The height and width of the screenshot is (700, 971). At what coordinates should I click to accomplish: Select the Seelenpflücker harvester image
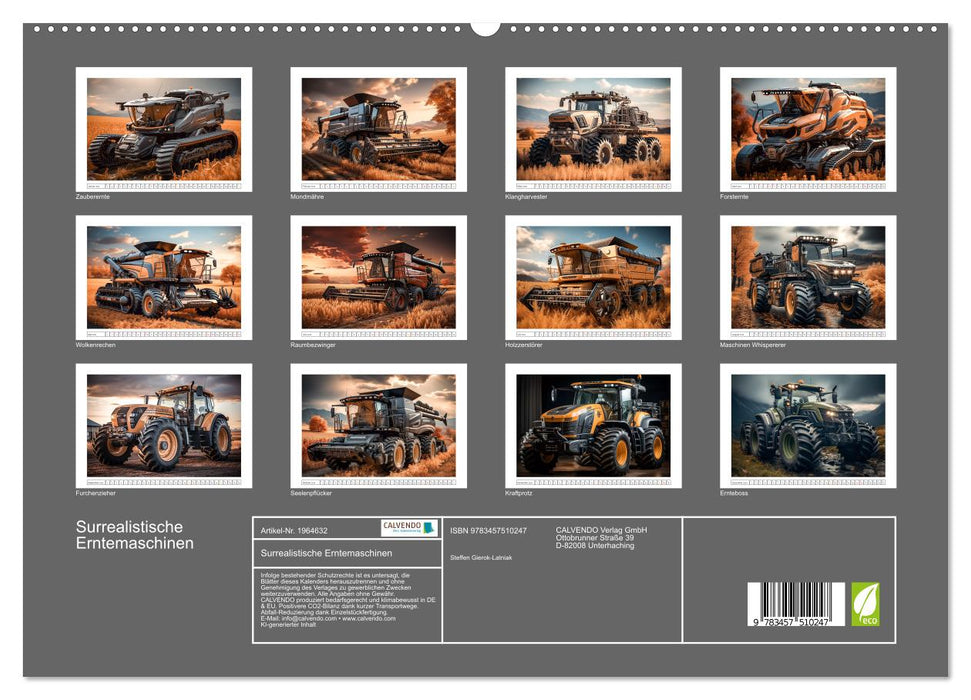click(x=378, y=425)
